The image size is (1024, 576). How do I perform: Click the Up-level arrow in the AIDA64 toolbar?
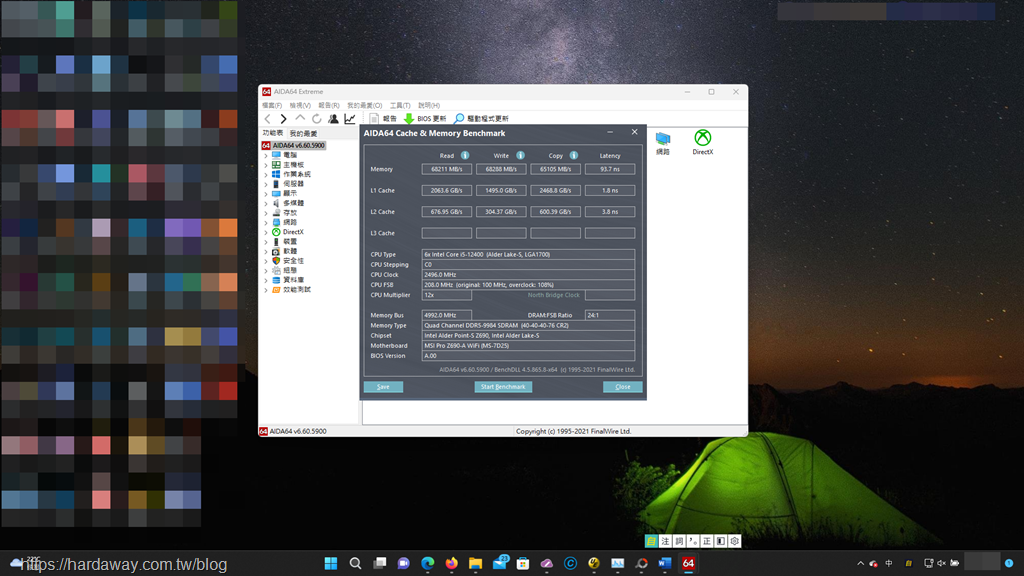[300, 118]
